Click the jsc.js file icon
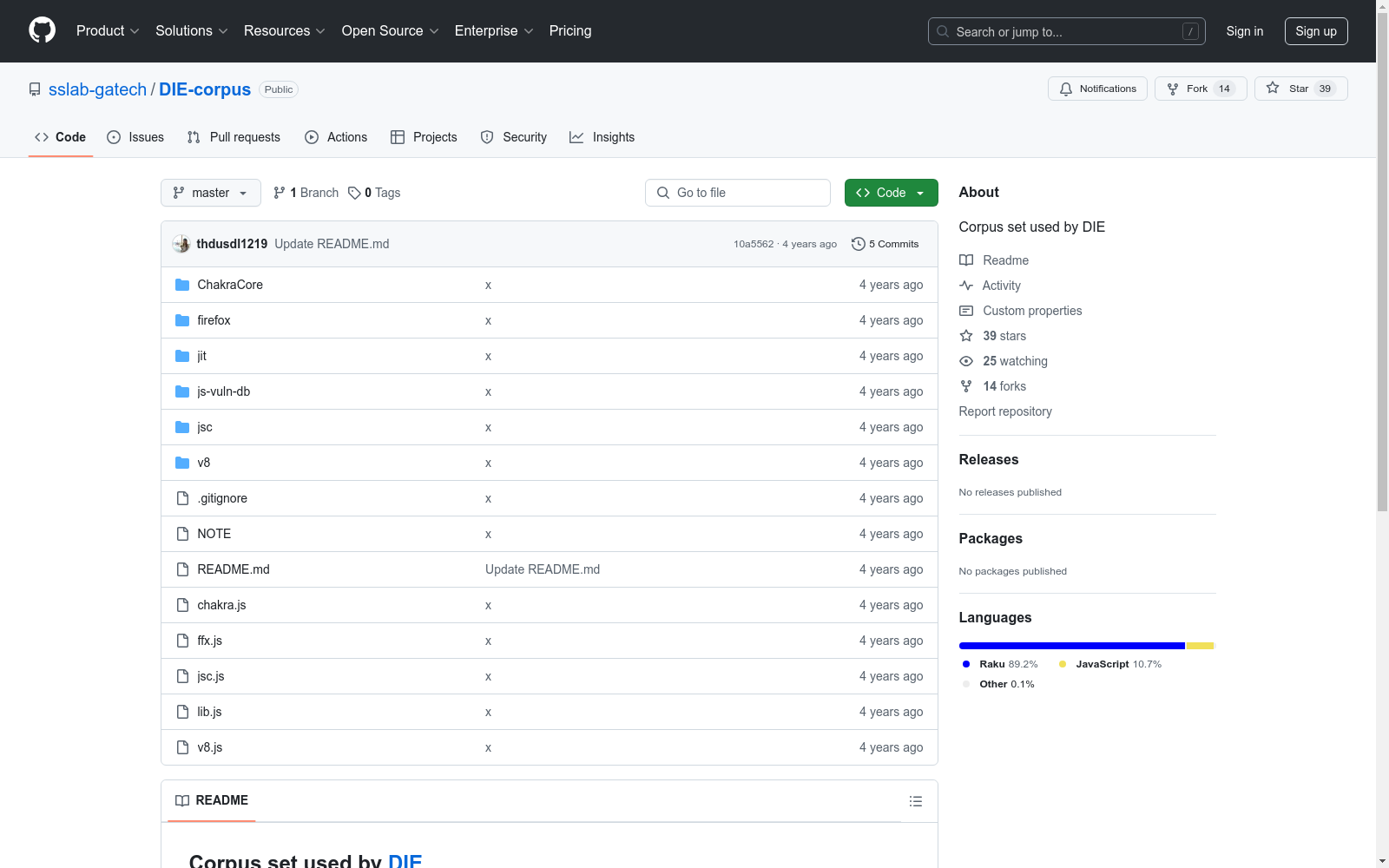 (182, 676)
